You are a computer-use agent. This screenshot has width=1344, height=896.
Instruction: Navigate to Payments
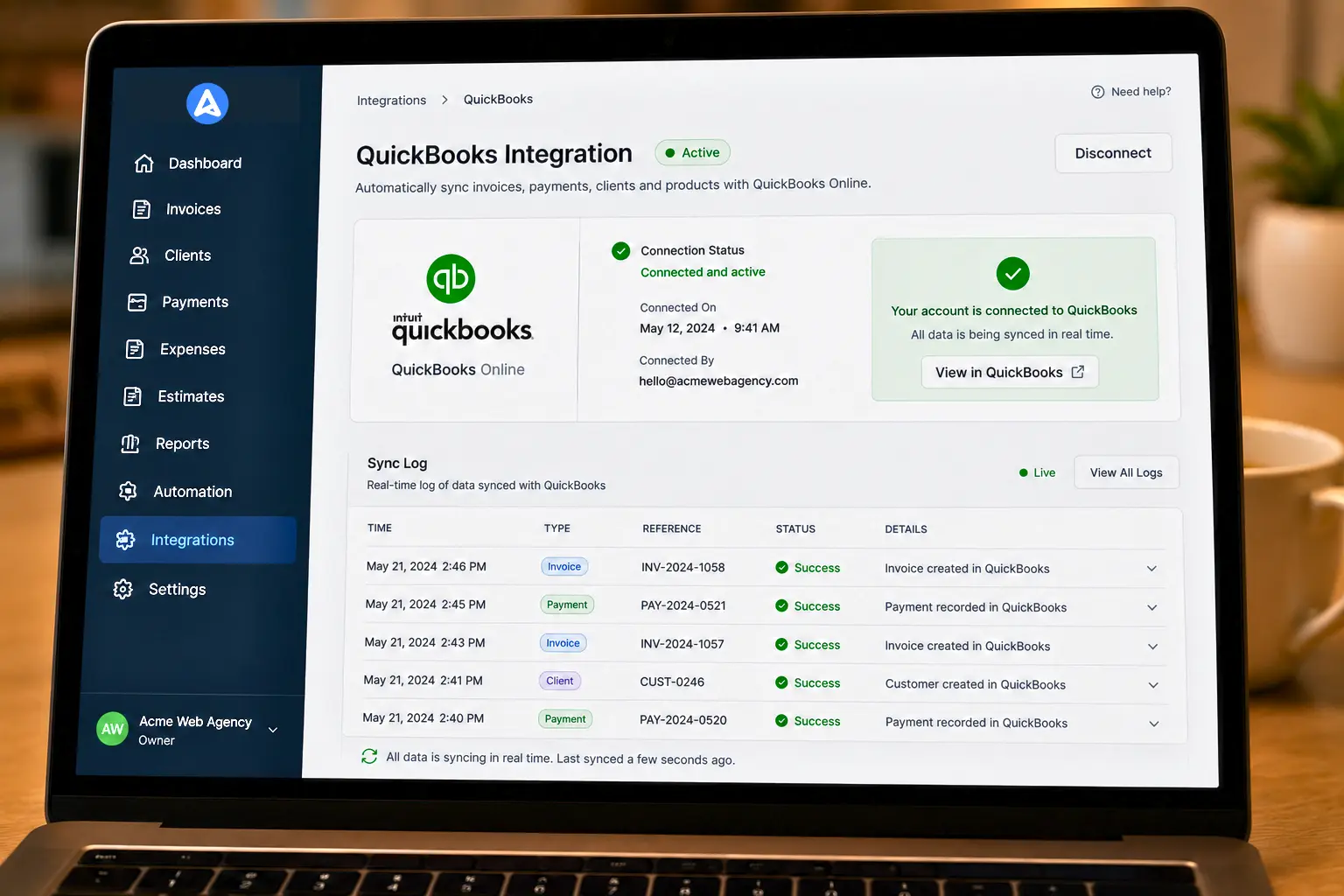(195, 302)
